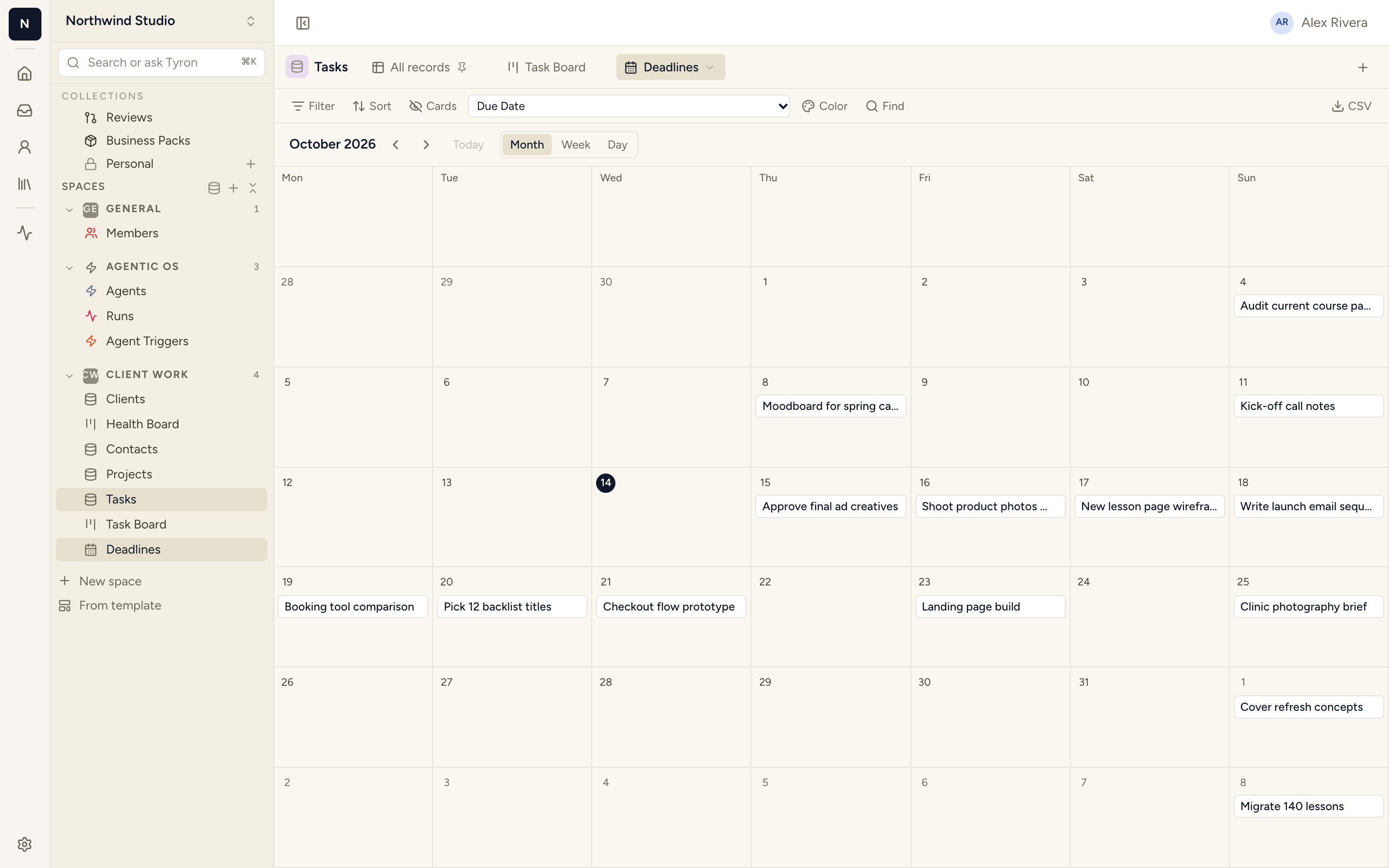Click the database icon in Spaces header
This screenshot has height=868, width=1389.
click(214, 188)
